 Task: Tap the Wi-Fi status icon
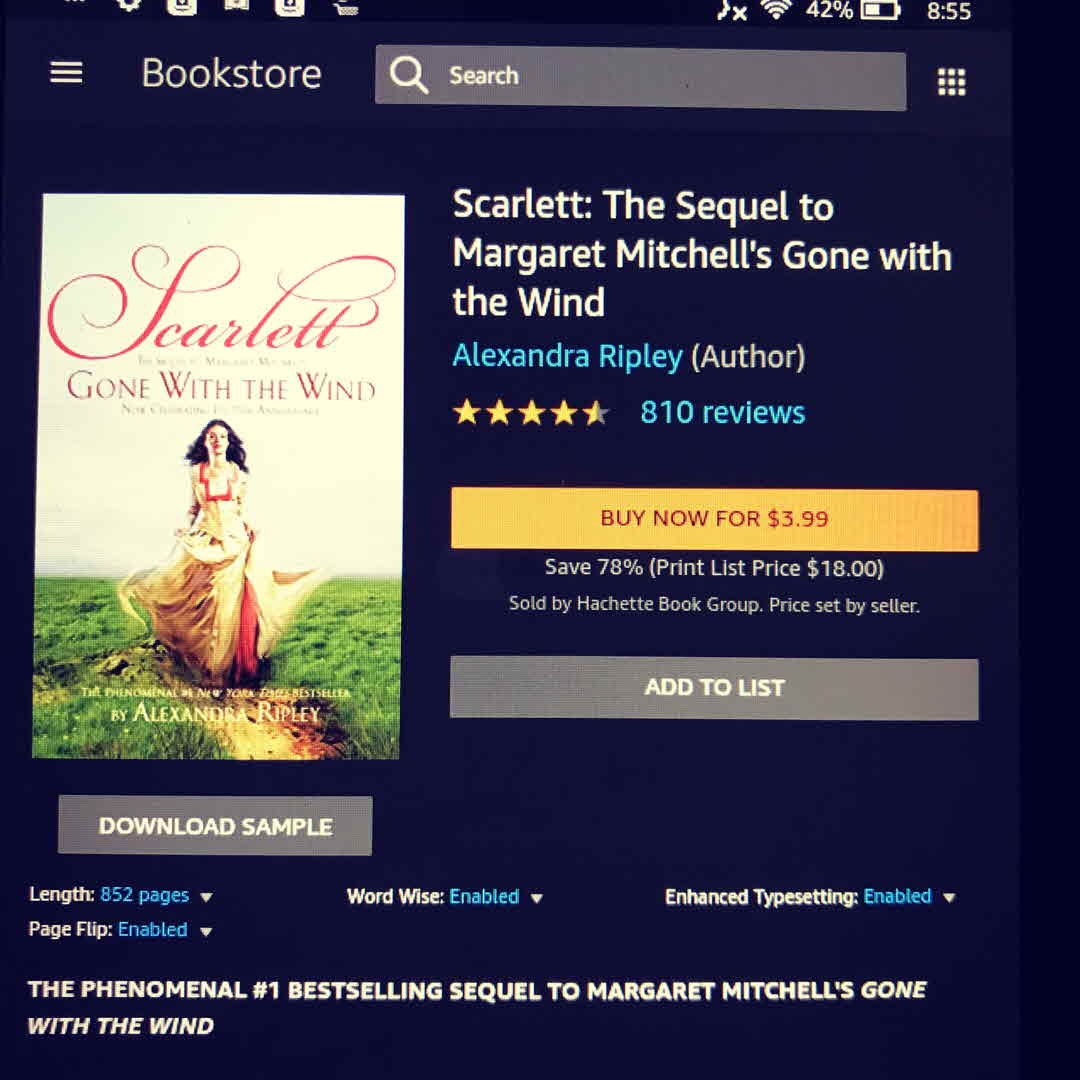click(776, 9)
